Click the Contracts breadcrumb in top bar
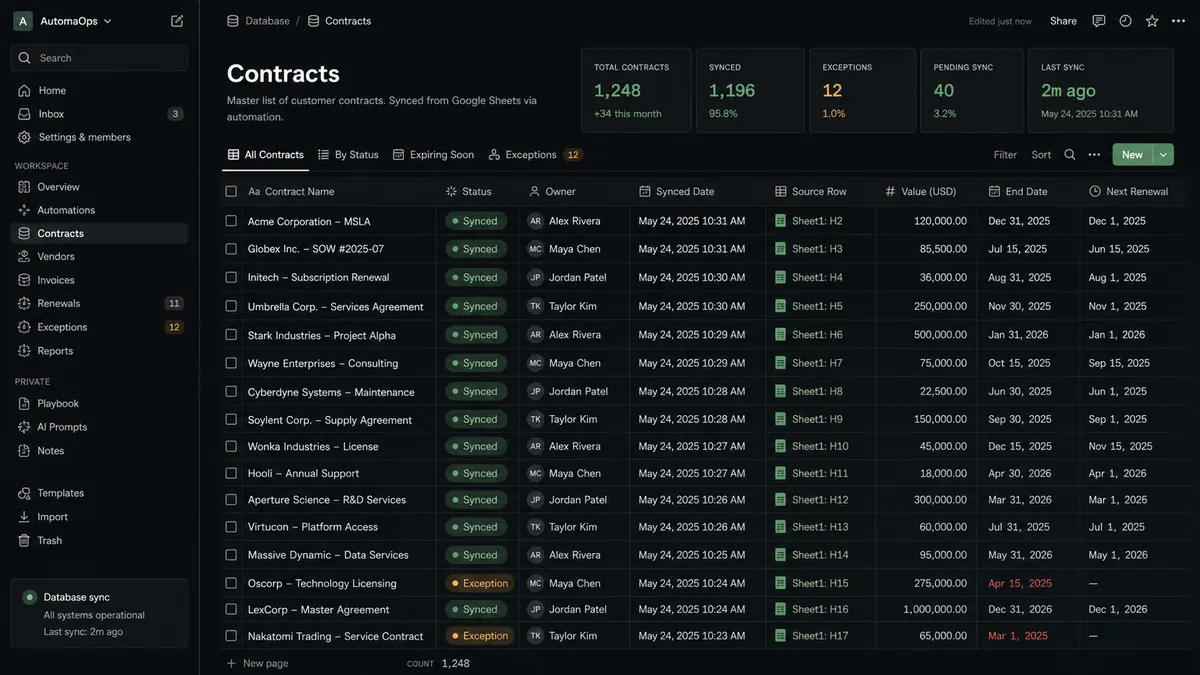Screen dimensions: 1200x675 pos(339,21)
